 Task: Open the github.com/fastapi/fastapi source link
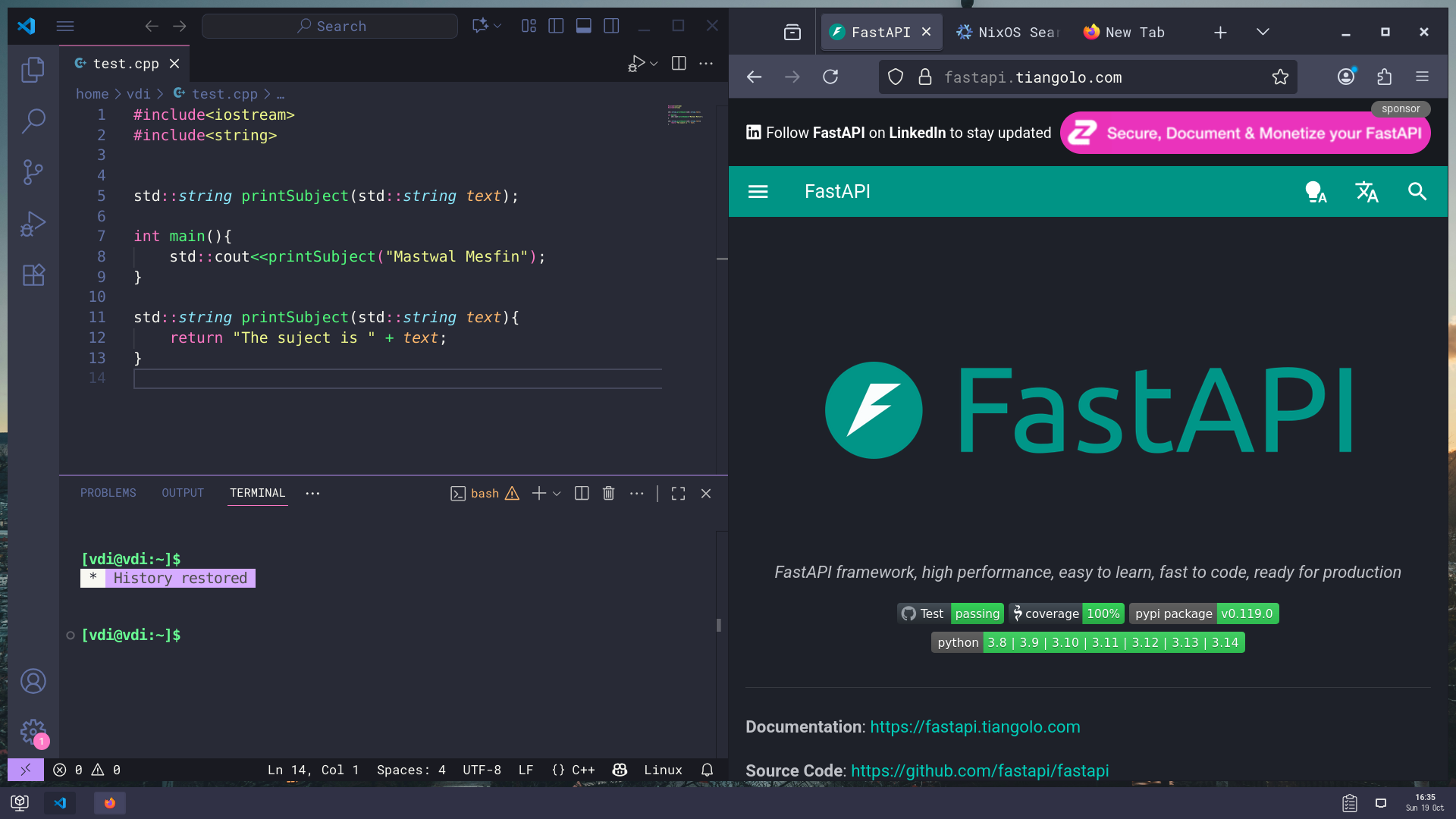click(979, 770)
